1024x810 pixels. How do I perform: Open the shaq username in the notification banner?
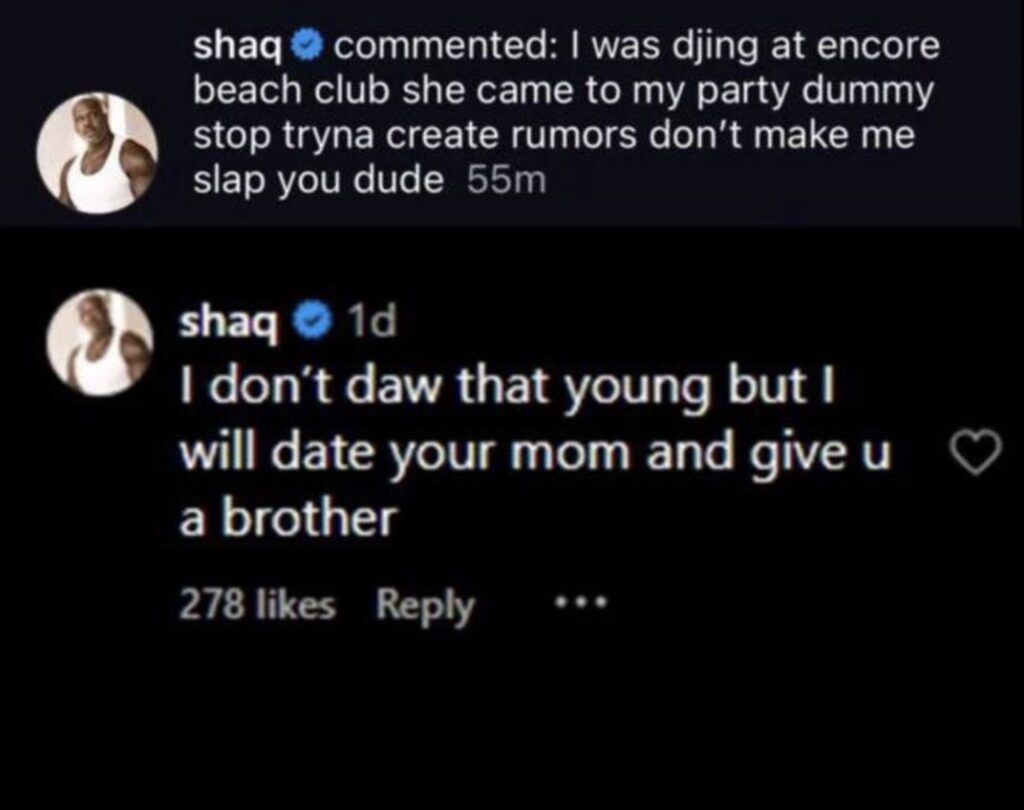pos(238,46)
